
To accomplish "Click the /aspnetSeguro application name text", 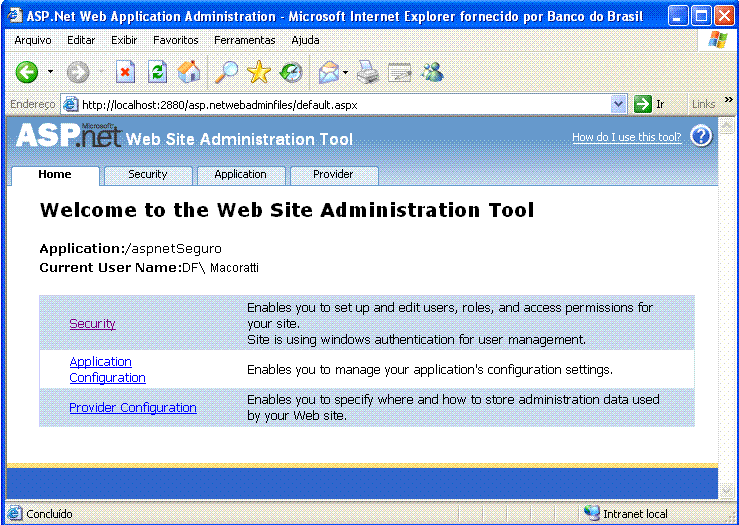I will click(173, 248).
